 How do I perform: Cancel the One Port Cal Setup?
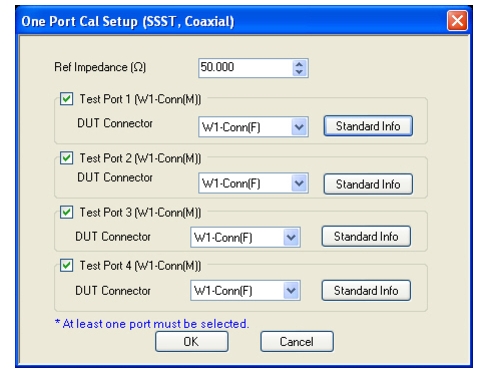[297, 341]
